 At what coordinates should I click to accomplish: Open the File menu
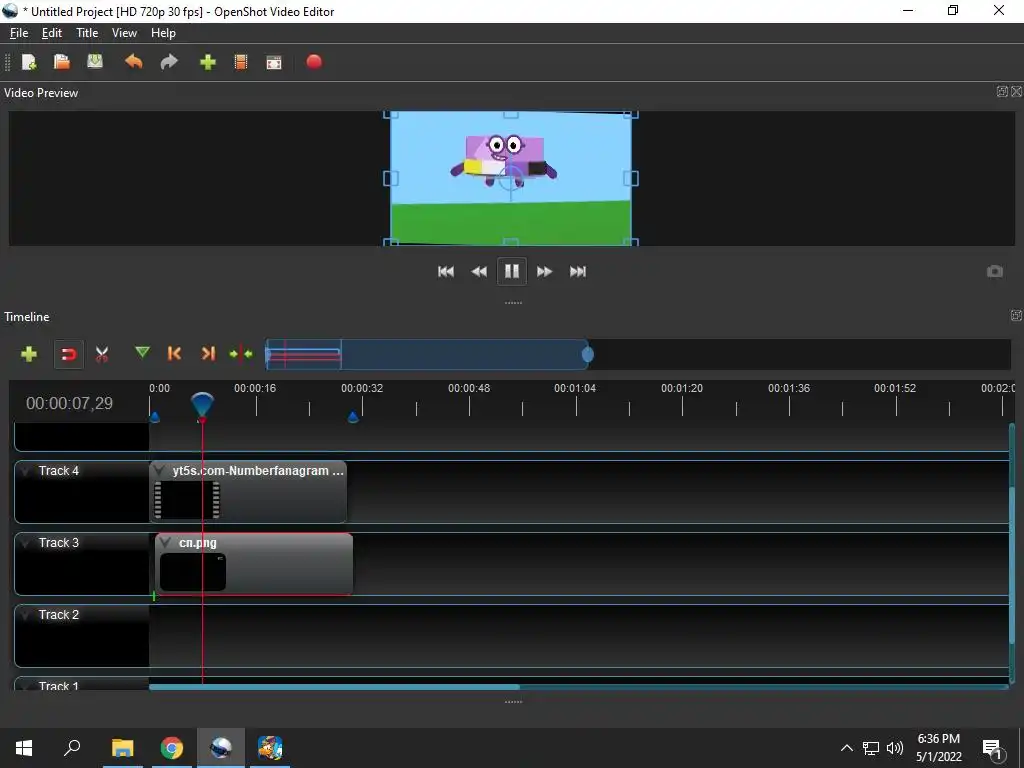(x=19, y=33)
